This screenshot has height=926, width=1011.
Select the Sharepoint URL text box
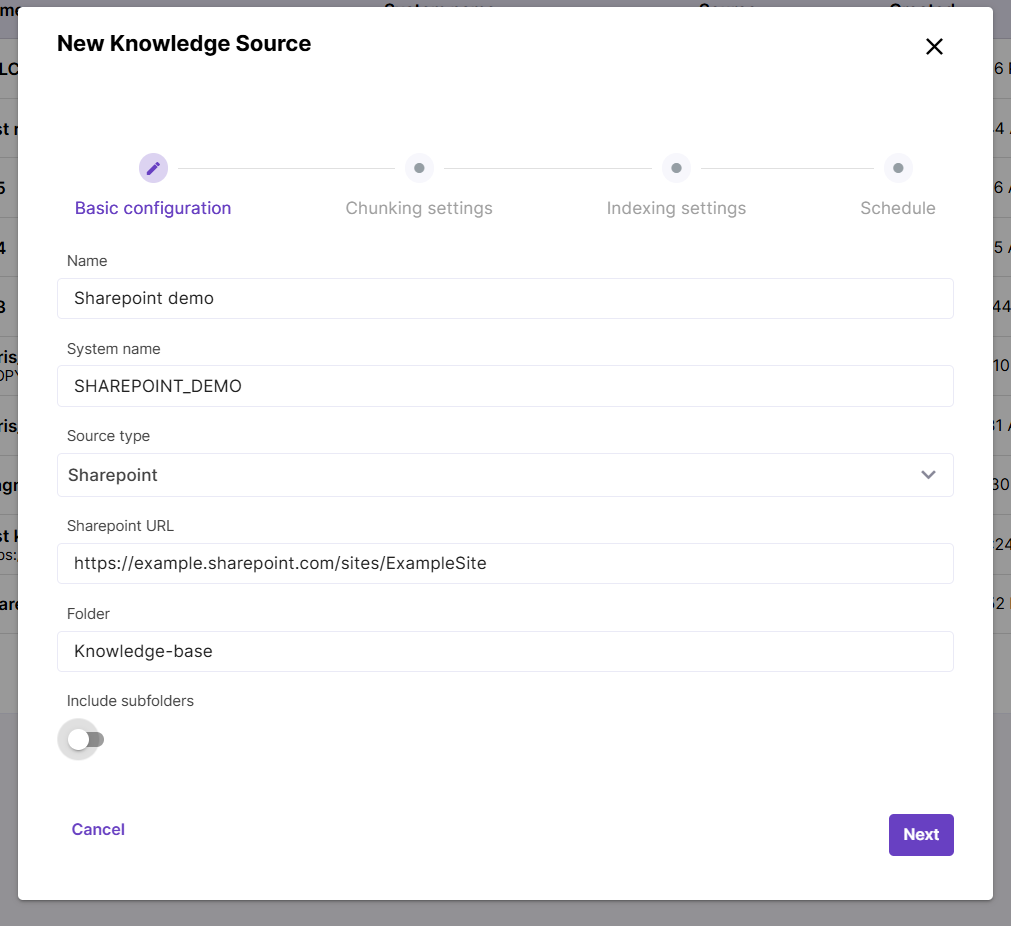point(505,563)
